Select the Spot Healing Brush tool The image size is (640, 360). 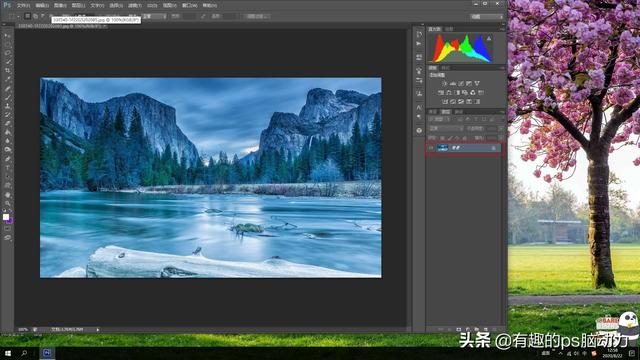pos(7,89)
